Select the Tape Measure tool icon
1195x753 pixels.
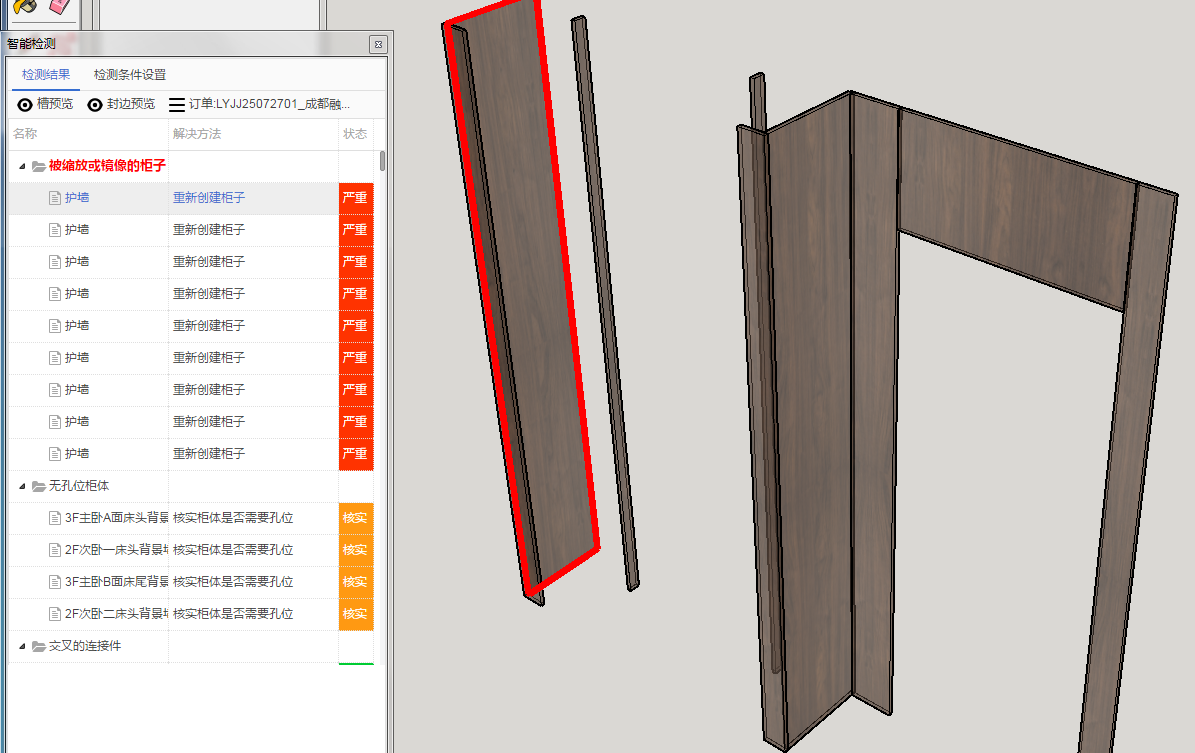(x=25, y=7)
